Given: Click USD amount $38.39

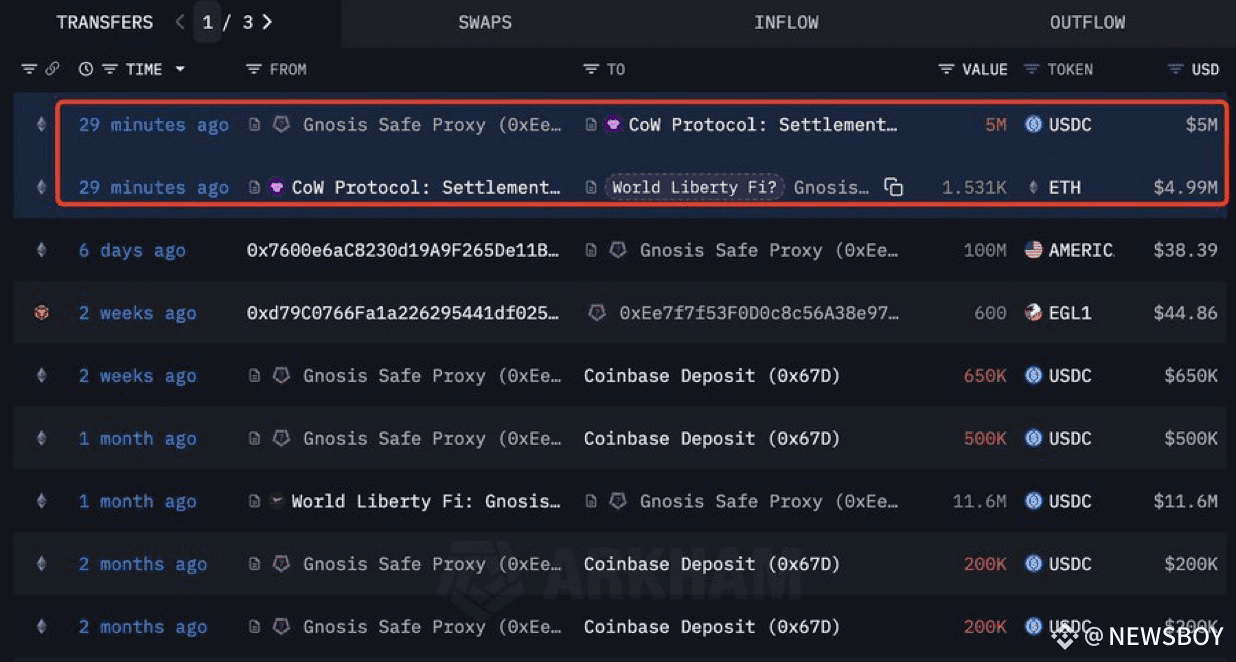Looking at the screenshot, I should [x=1185, y=250].
